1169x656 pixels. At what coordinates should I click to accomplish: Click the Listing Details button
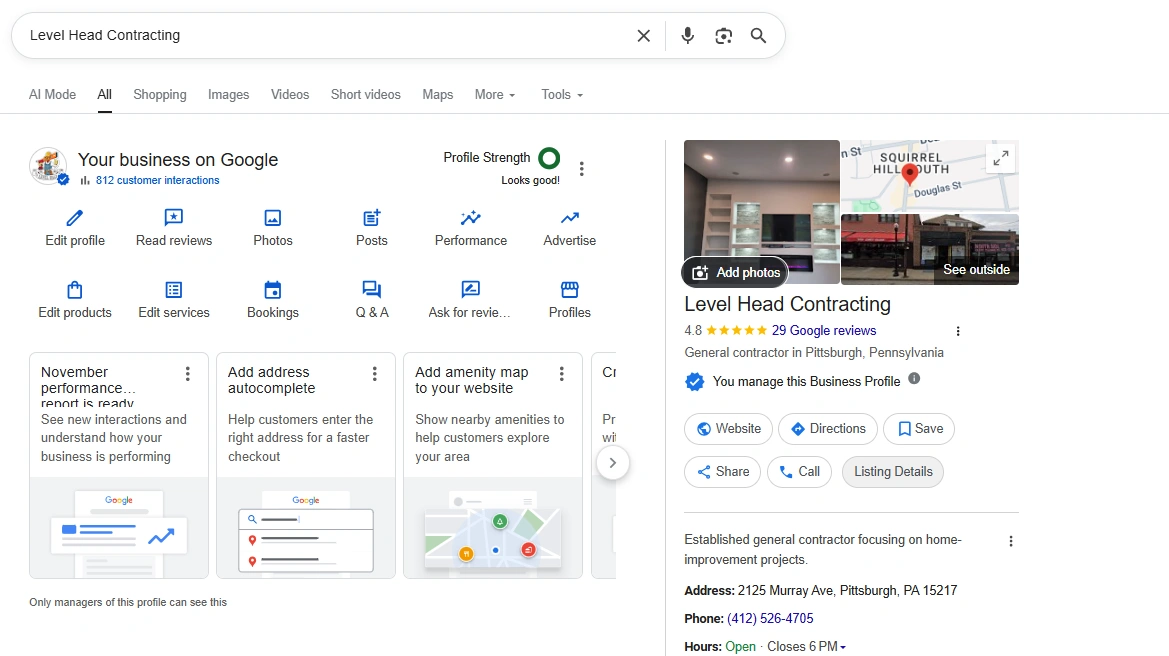pos(892,472)
